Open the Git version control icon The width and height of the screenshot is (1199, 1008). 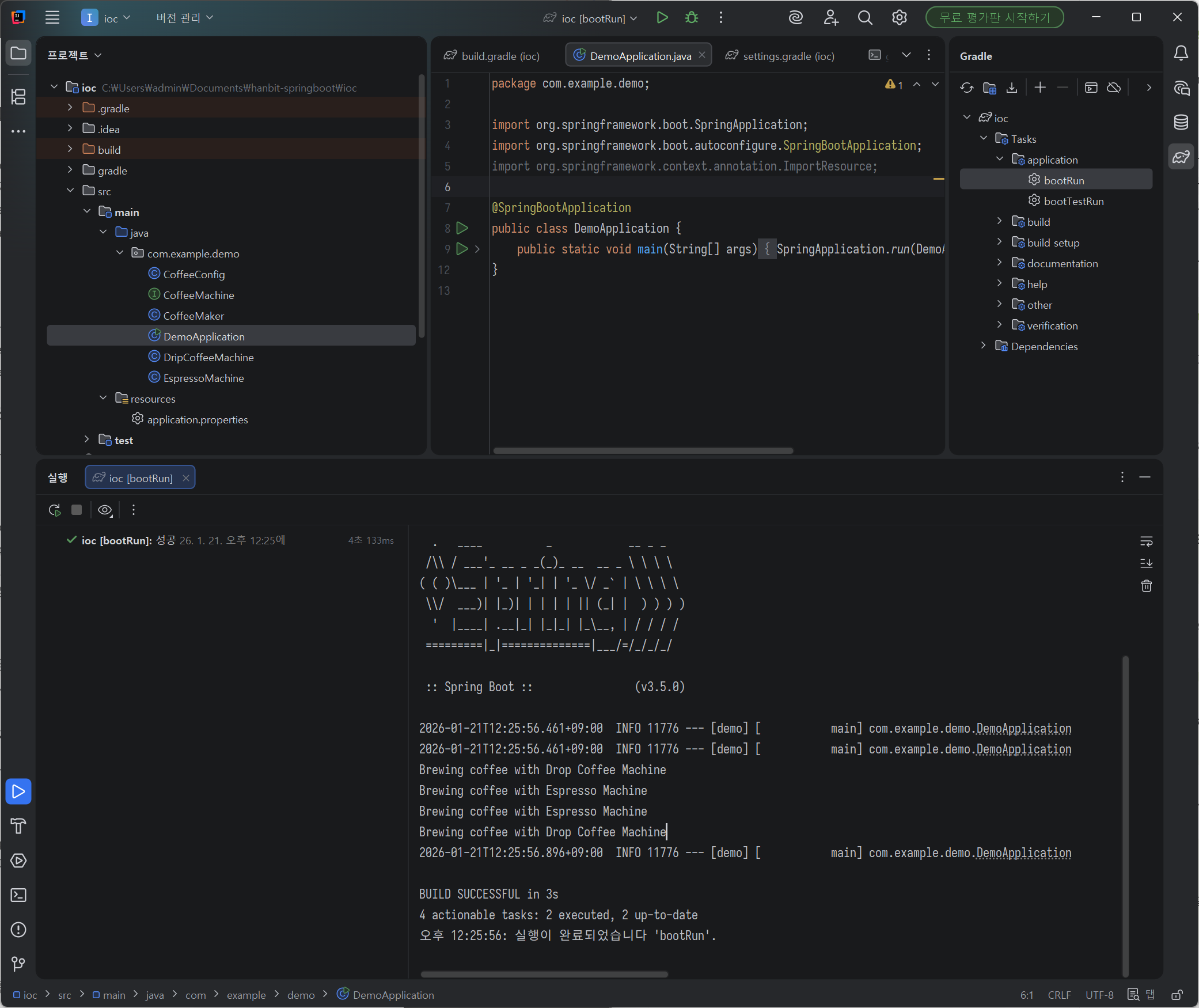pos(18,964)
